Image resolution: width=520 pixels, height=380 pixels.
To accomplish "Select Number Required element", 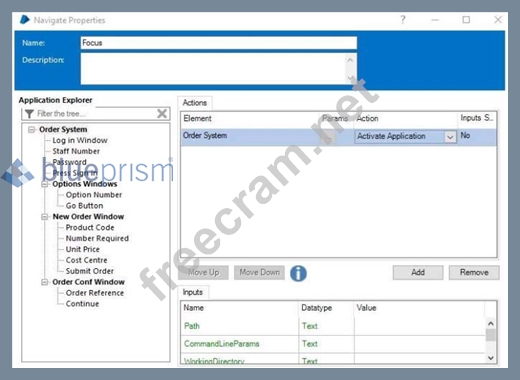I will click(x=97, y=238).
